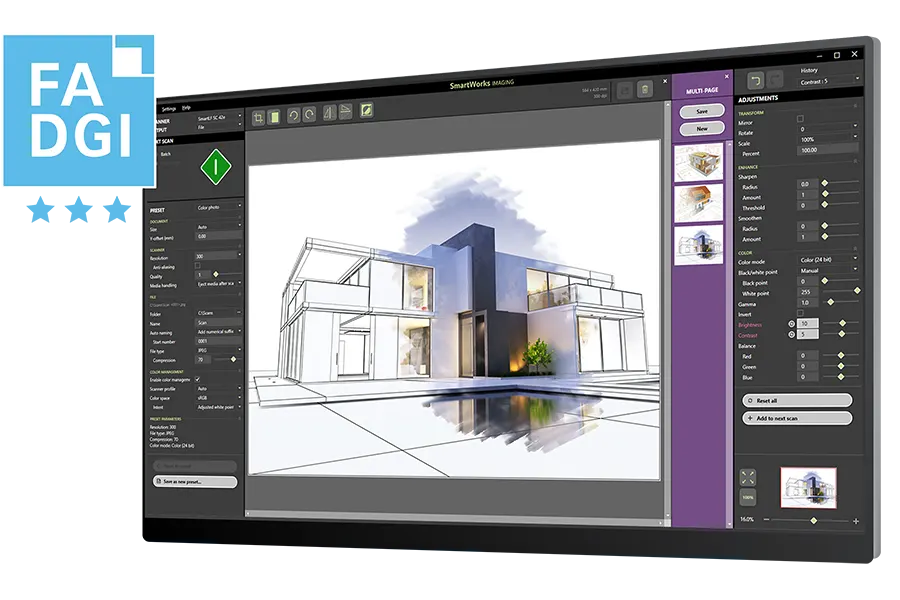The width and height of the screenshot is (900, 600).
Task: Expand the History dropdown showing Contrast
Action: (x=829, y=81)
